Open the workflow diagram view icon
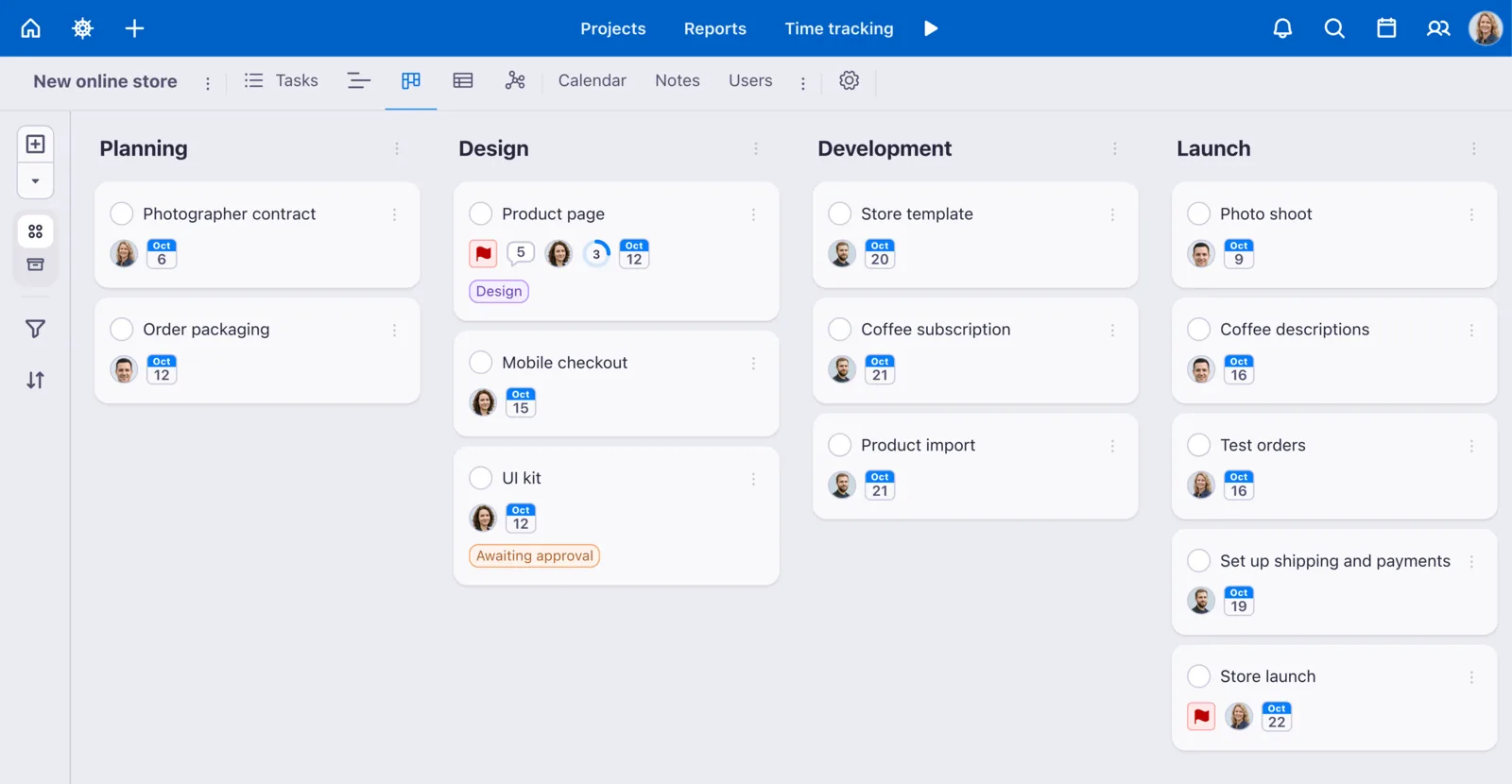Screen dimensions: 1512x784 [515, 81]
